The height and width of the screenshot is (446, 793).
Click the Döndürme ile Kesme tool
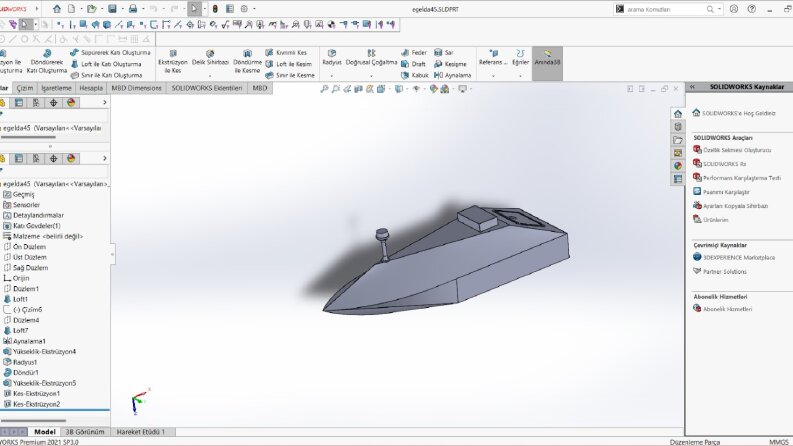(x=247, y=62)
